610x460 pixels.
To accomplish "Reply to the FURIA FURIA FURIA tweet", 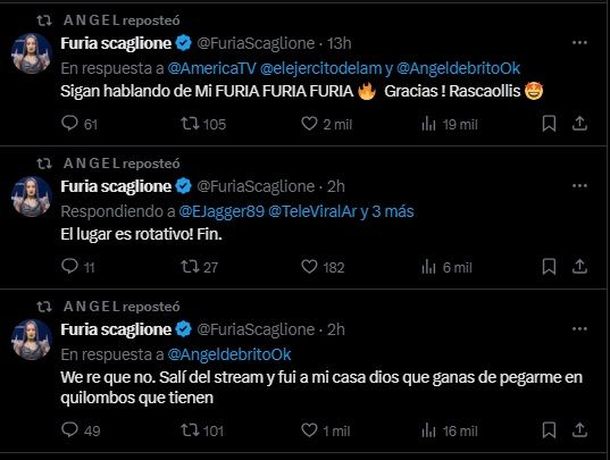I will coord(68,123).
